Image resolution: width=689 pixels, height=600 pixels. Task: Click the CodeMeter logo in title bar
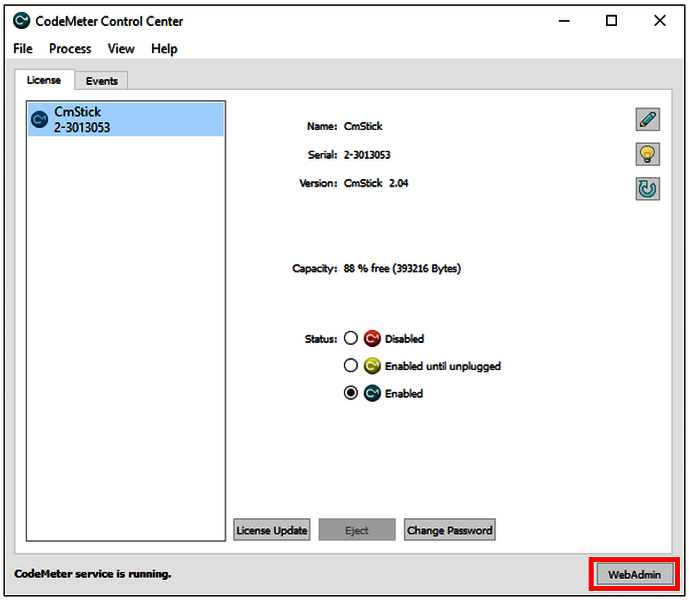[x=21, y=21]
